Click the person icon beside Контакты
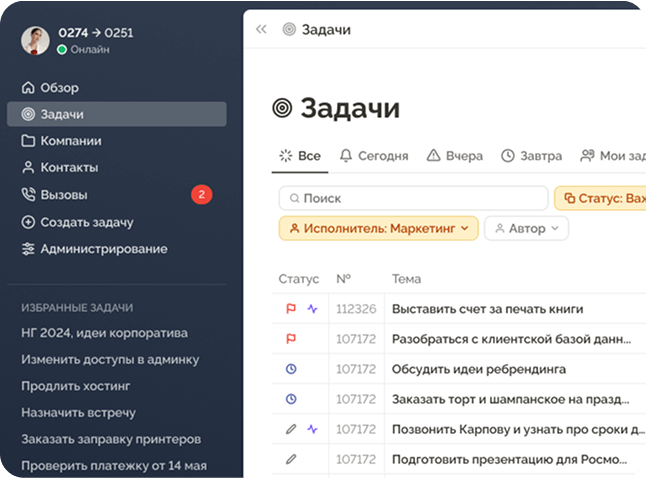The image size is (646, 478). (28, 168)
